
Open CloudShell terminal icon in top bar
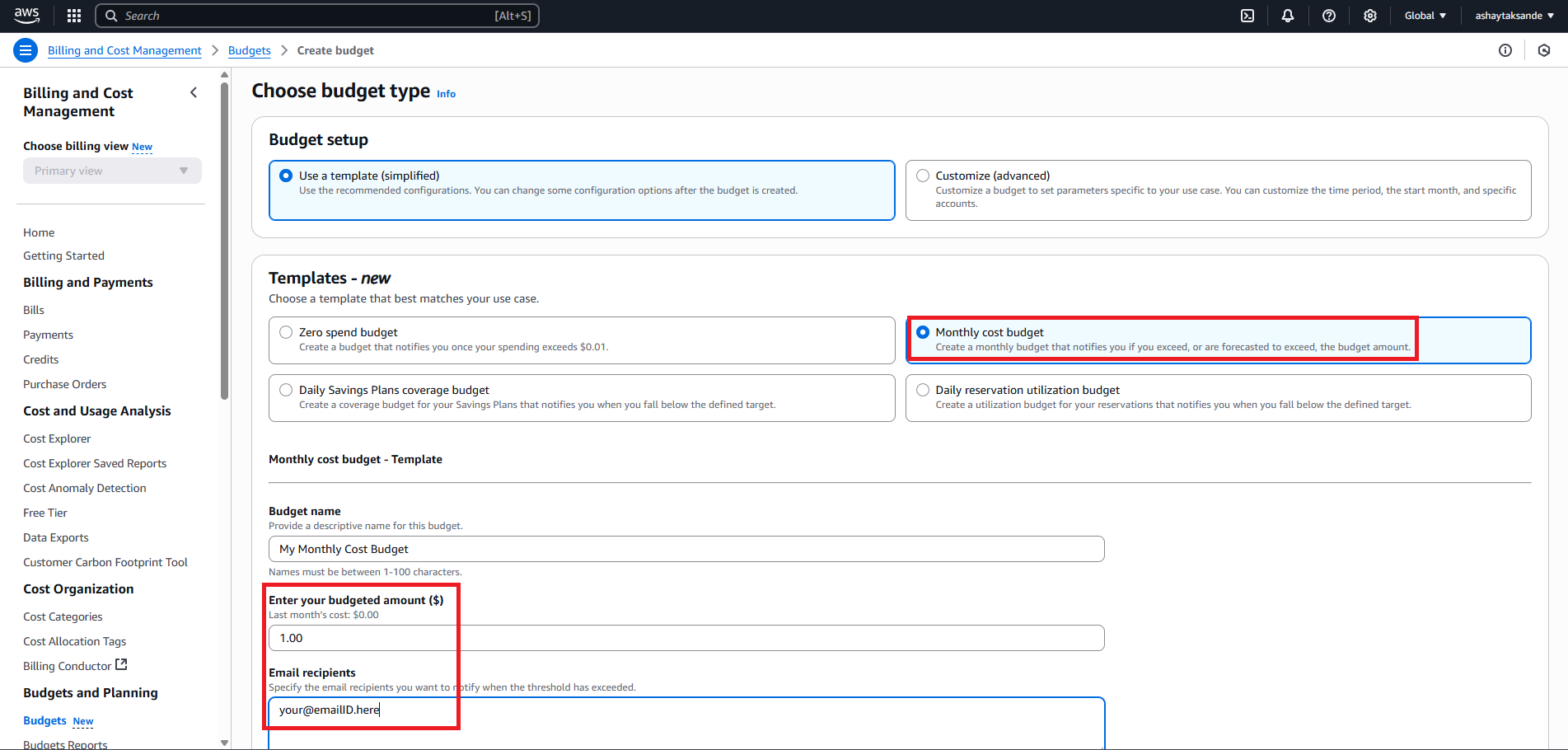pyautogui.click(x=1247, y=16)
